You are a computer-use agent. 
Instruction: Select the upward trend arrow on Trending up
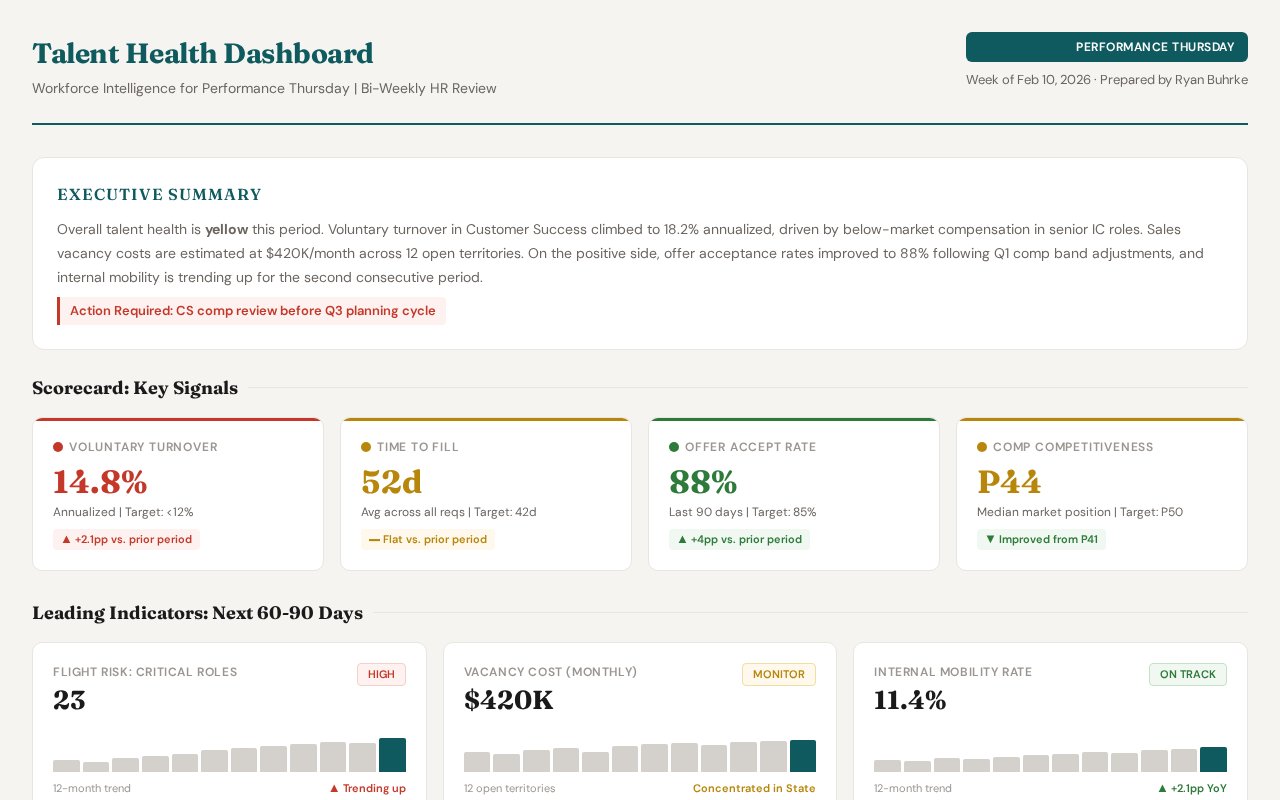(x=334, y=788)
